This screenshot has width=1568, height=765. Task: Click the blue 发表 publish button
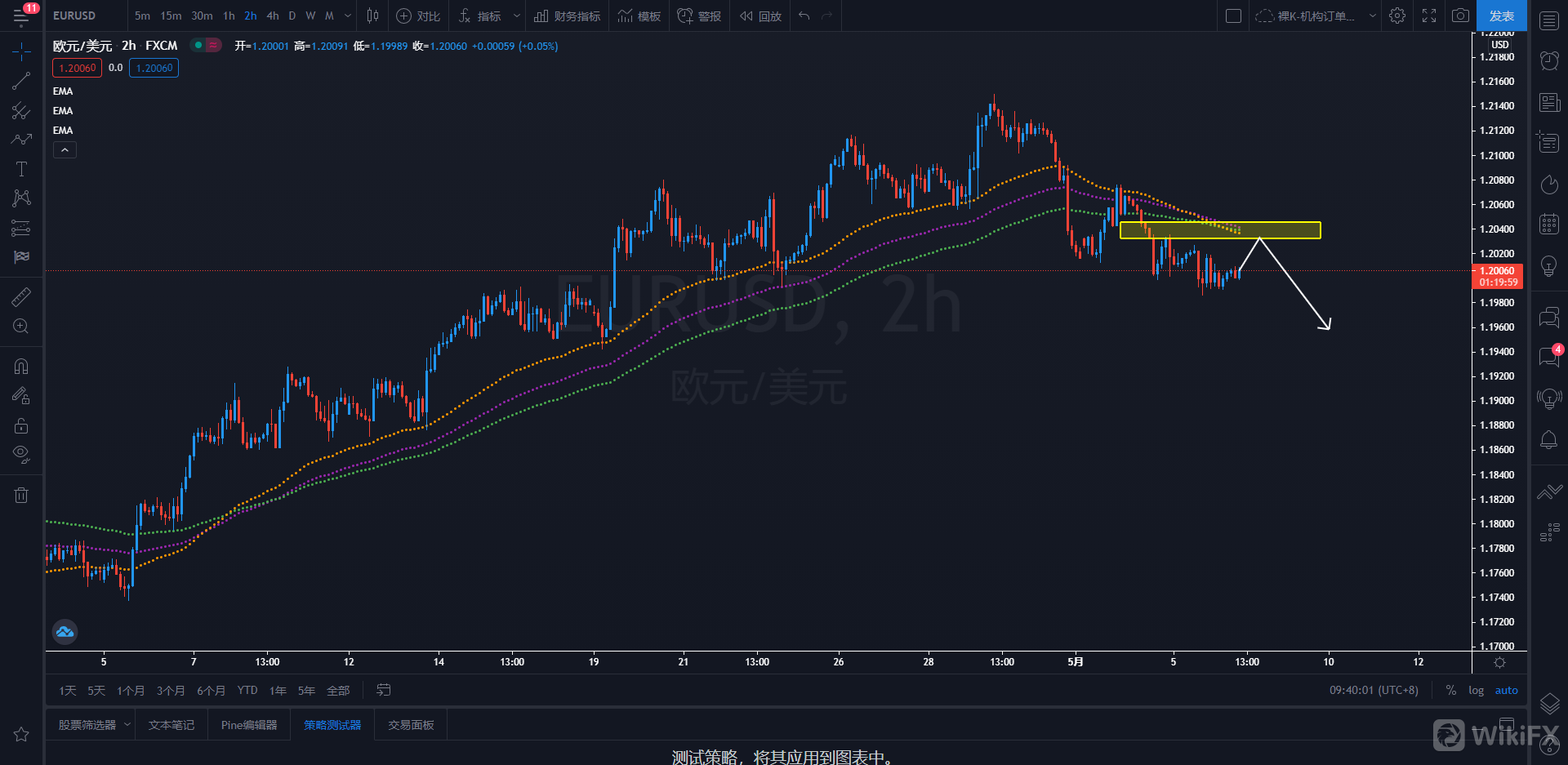tap(1501, 16)
